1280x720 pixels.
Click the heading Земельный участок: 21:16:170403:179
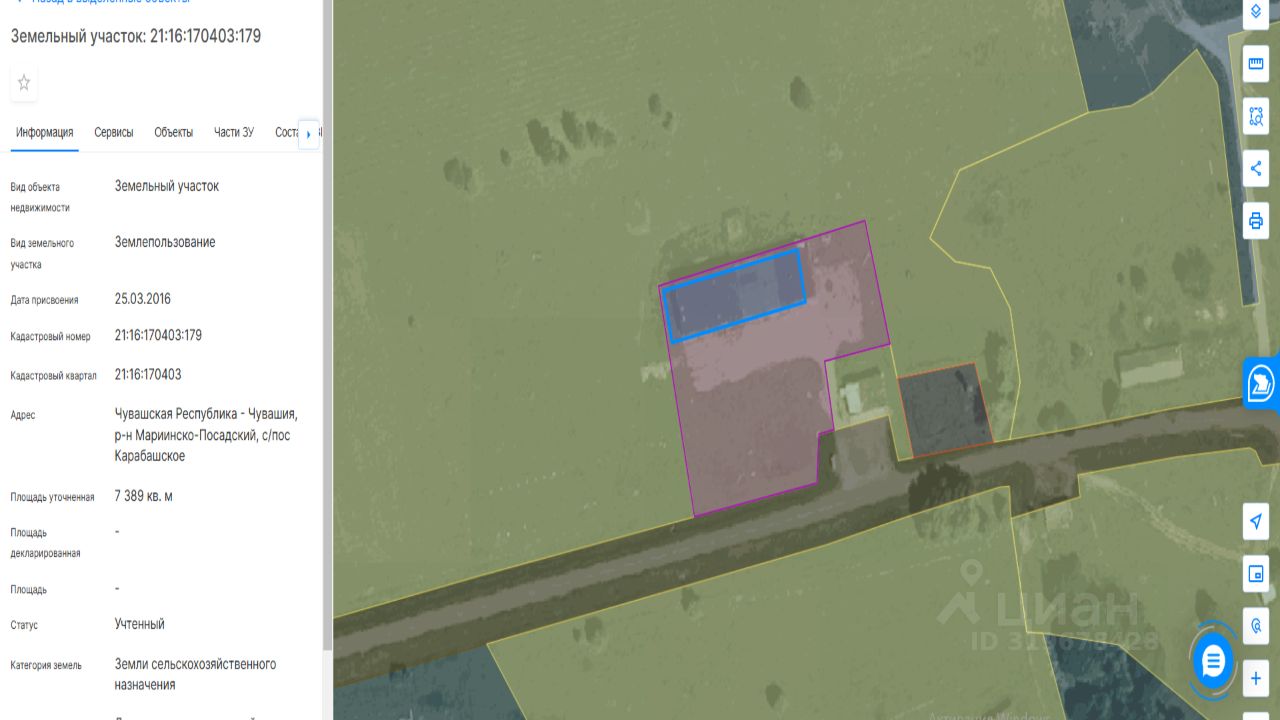click(136, 36)
